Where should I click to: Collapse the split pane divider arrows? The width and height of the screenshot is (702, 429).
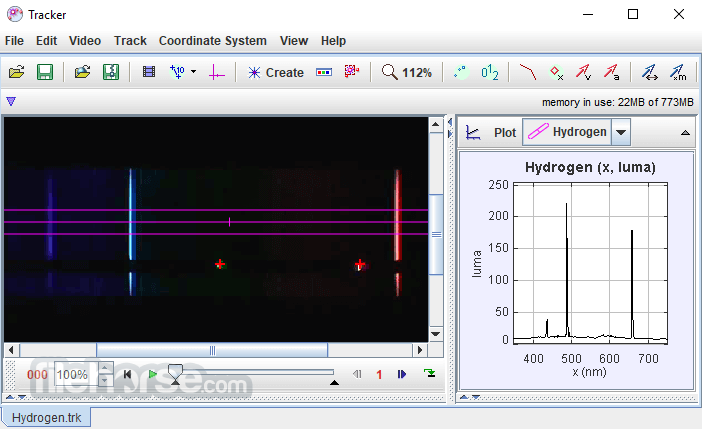(450, 127)
